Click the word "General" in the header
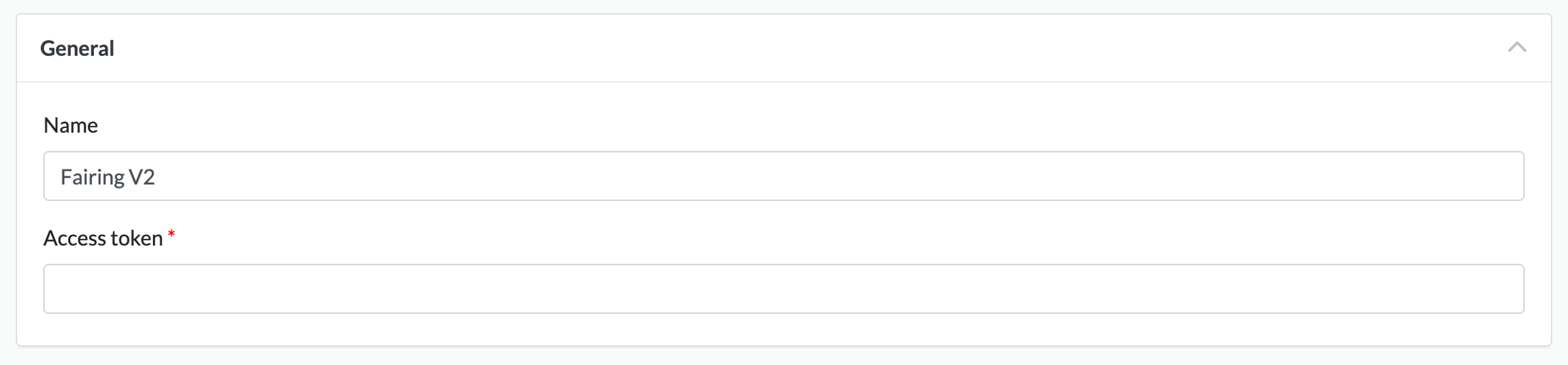1568x365 pixels. 77,48
